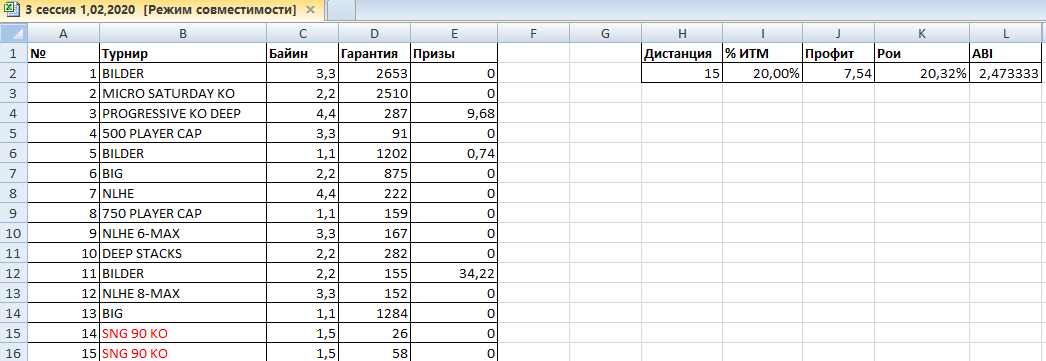Screen dimensions: 1046x361
Task: Select row 4 header
Action: [13, 113]
